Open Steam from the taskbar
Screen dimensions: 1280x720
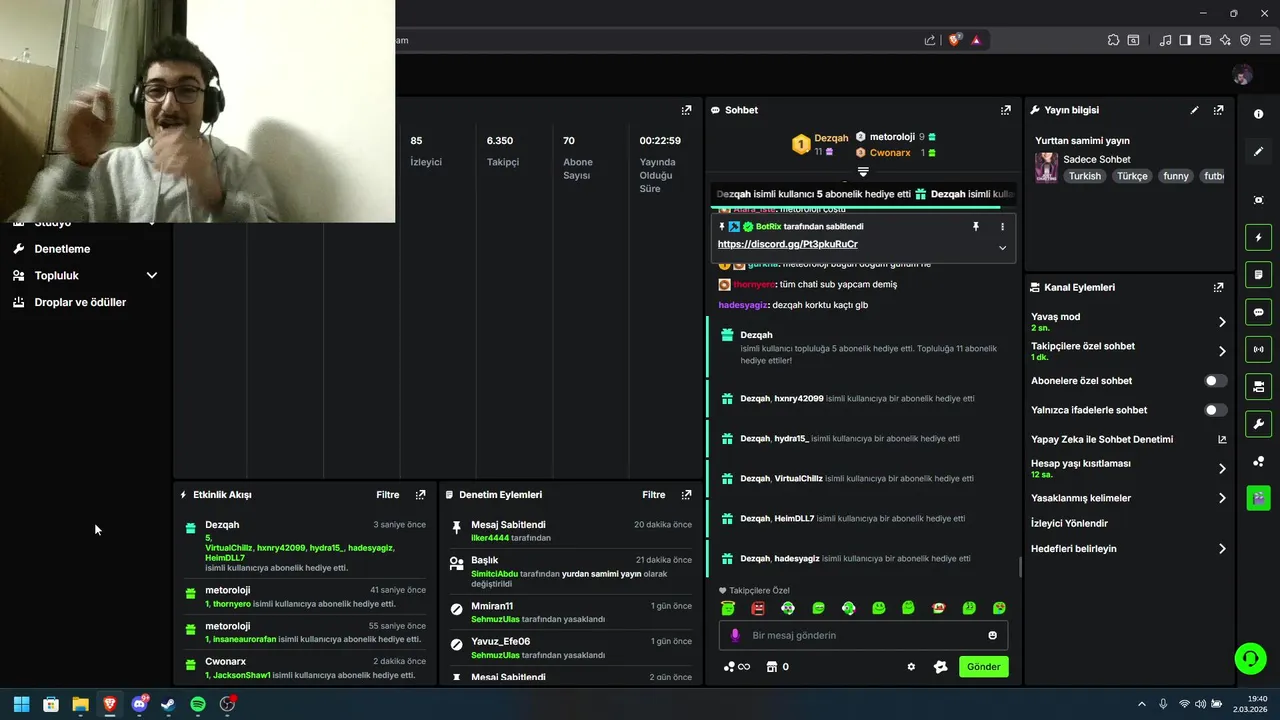click(168, 704)
